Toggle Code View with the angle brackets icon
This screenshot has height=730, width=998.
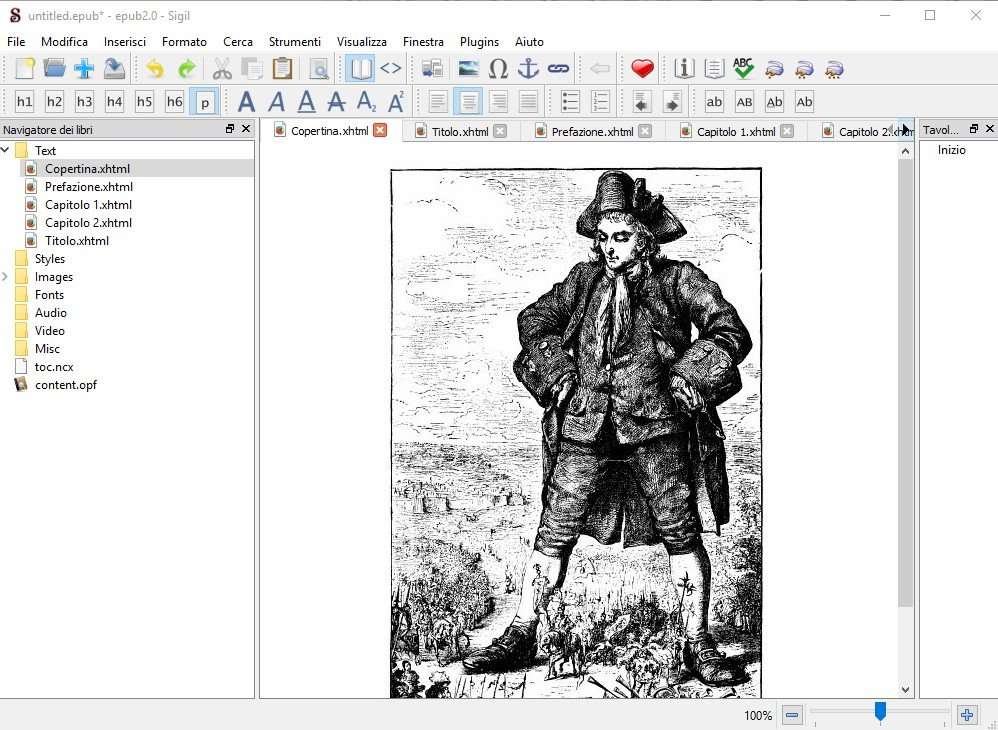click(x=391, y=69)
